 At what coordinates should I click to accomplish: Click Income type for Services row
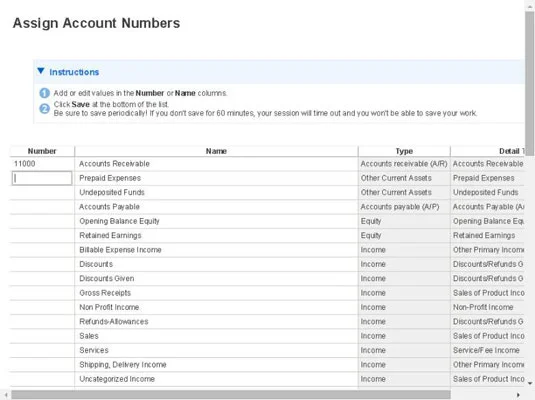404,350
